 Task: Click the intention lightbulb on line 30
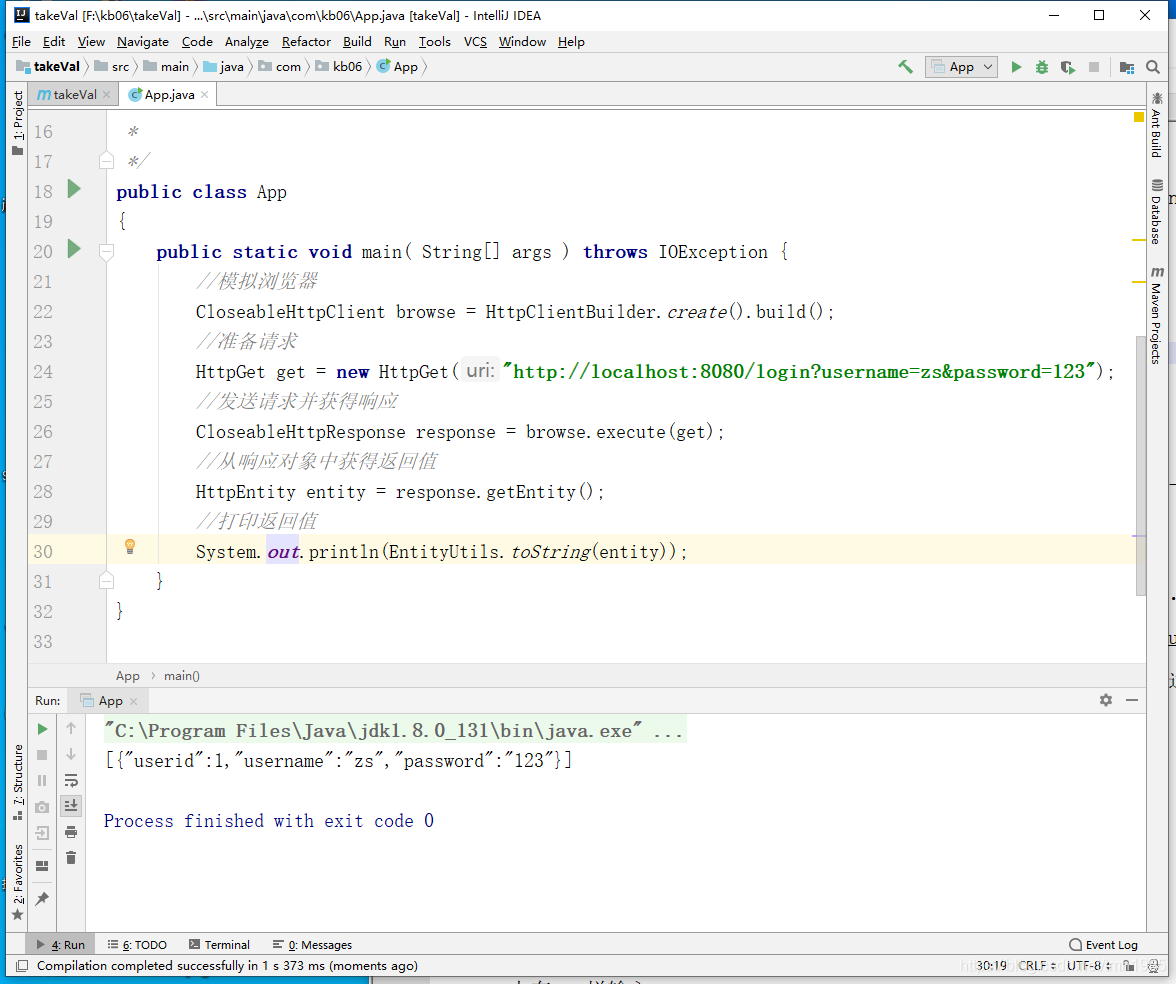tap(130, 546)
